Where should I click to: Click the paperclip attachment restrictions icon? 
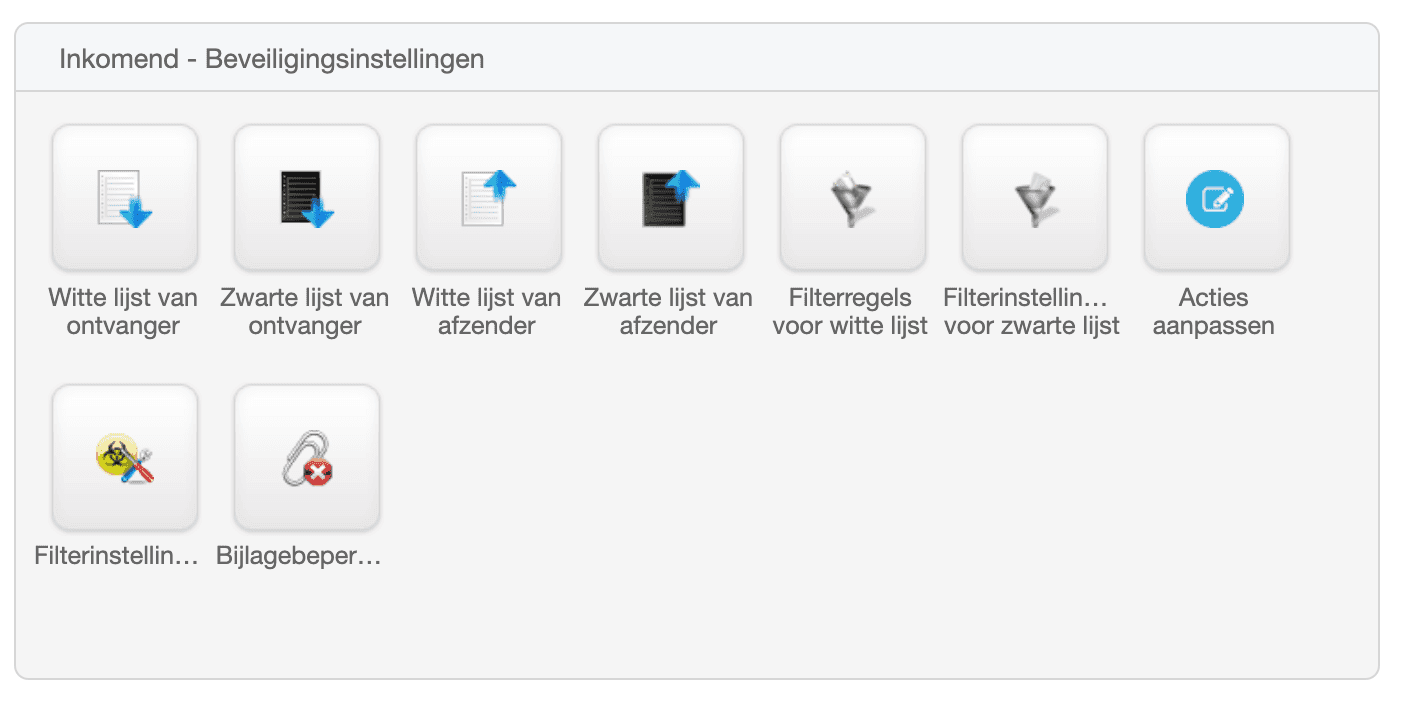(x=306, y=458)
